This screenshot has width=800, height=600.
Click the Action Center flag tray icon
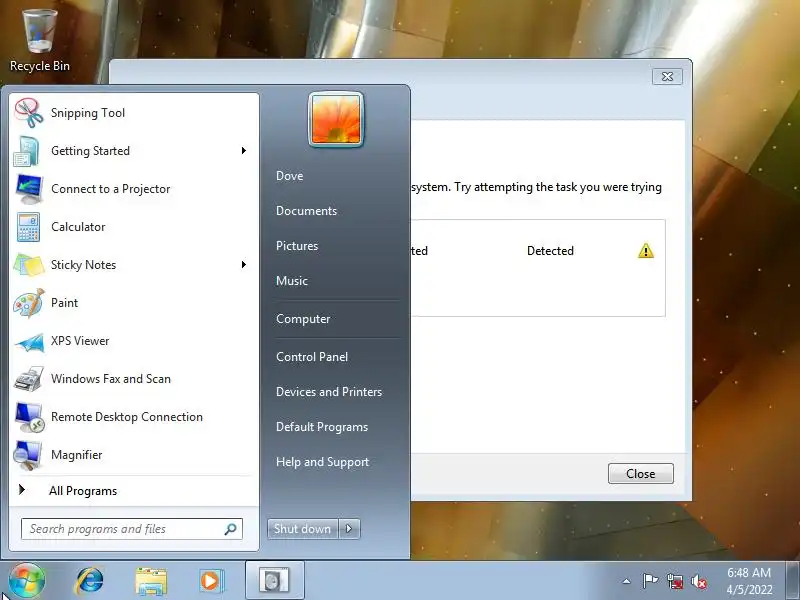[650, 581]
